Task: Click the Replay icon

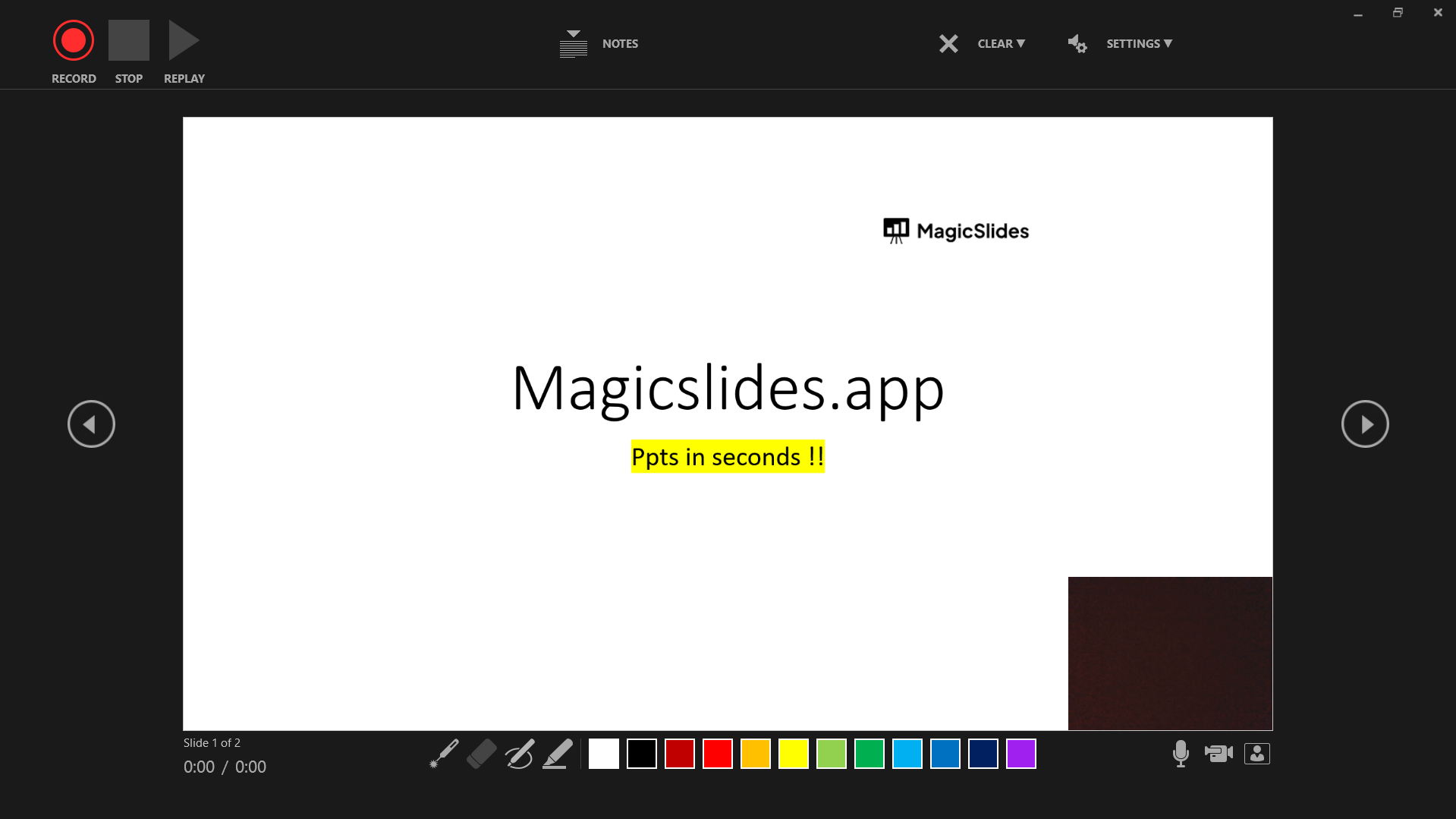Action: tap(183, 39)
